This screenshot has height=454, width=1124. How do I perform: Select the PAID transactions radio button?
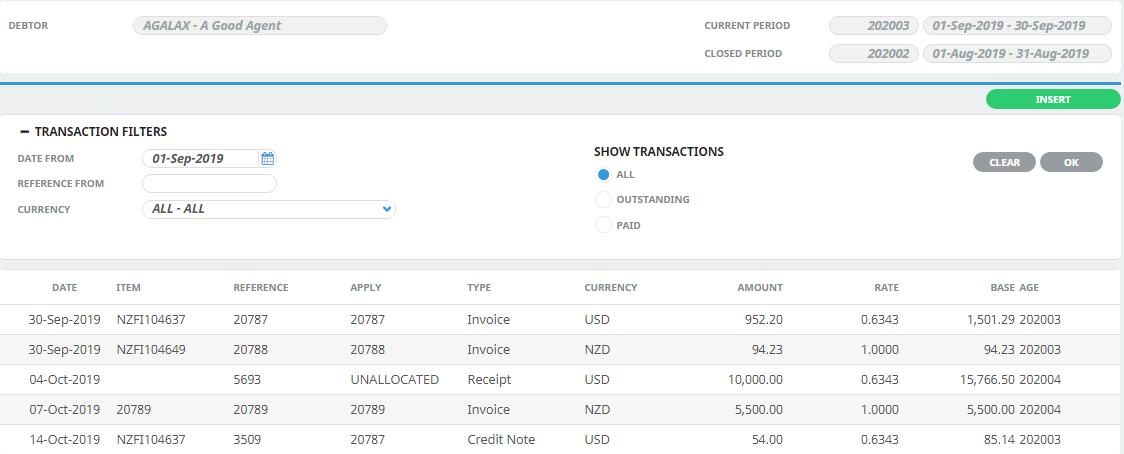click(x=604, y=225)
